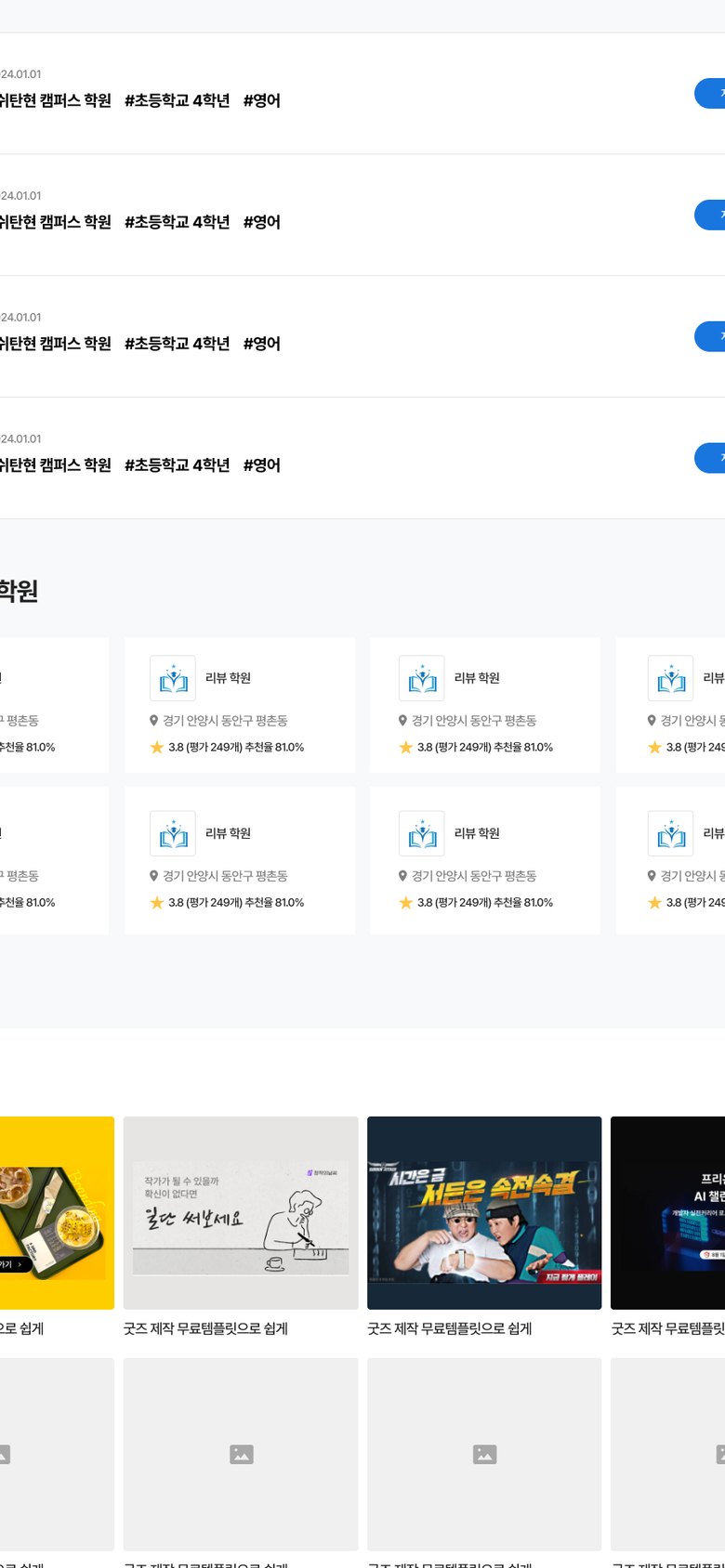Image resolution: width=725 pixels, height=1568 pixels.
Task: Click location pin in top-row rightmost cut-off card
Action: tap(652, 721)
